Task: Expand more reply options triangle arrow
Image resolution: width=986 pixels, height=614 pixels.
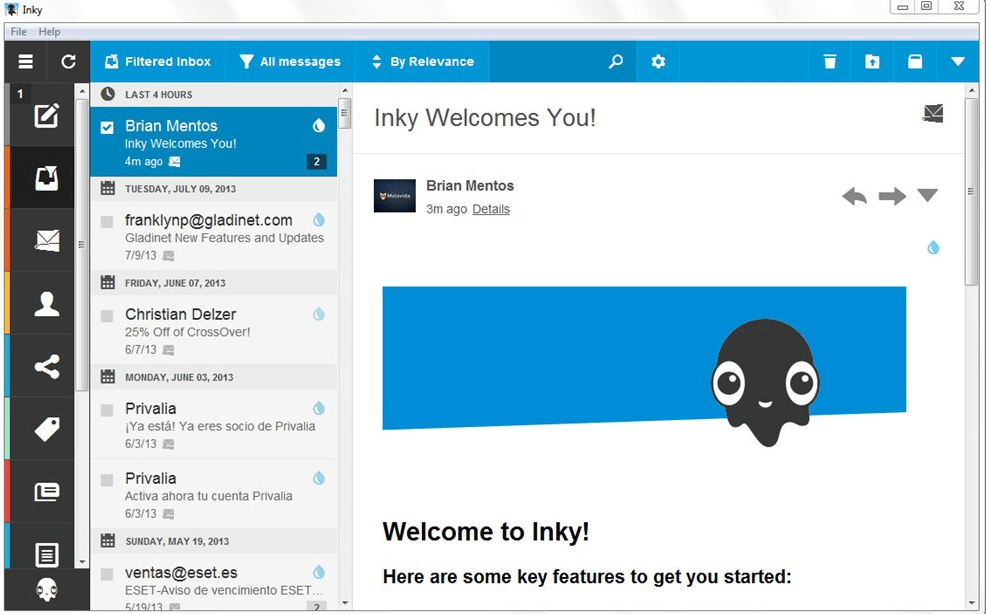Action: pyautogui.click(x=927, y=195)
